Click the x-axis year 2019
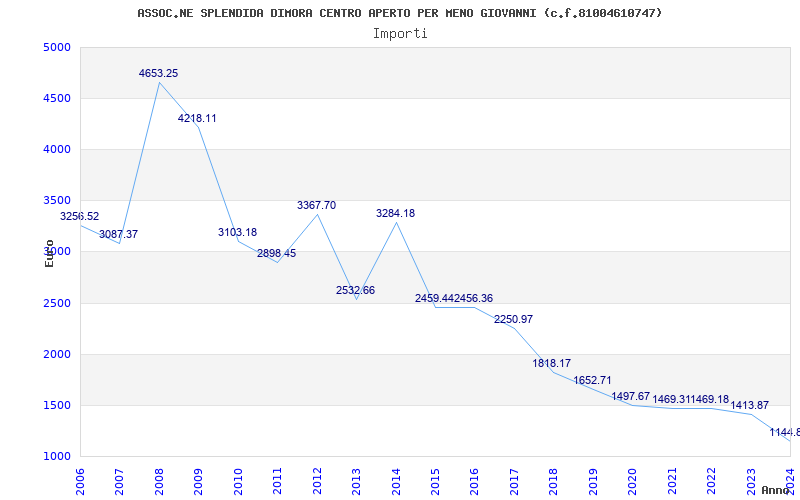This screenshot has width=800, height=500. pyautogui.click(x=593, y=482)
